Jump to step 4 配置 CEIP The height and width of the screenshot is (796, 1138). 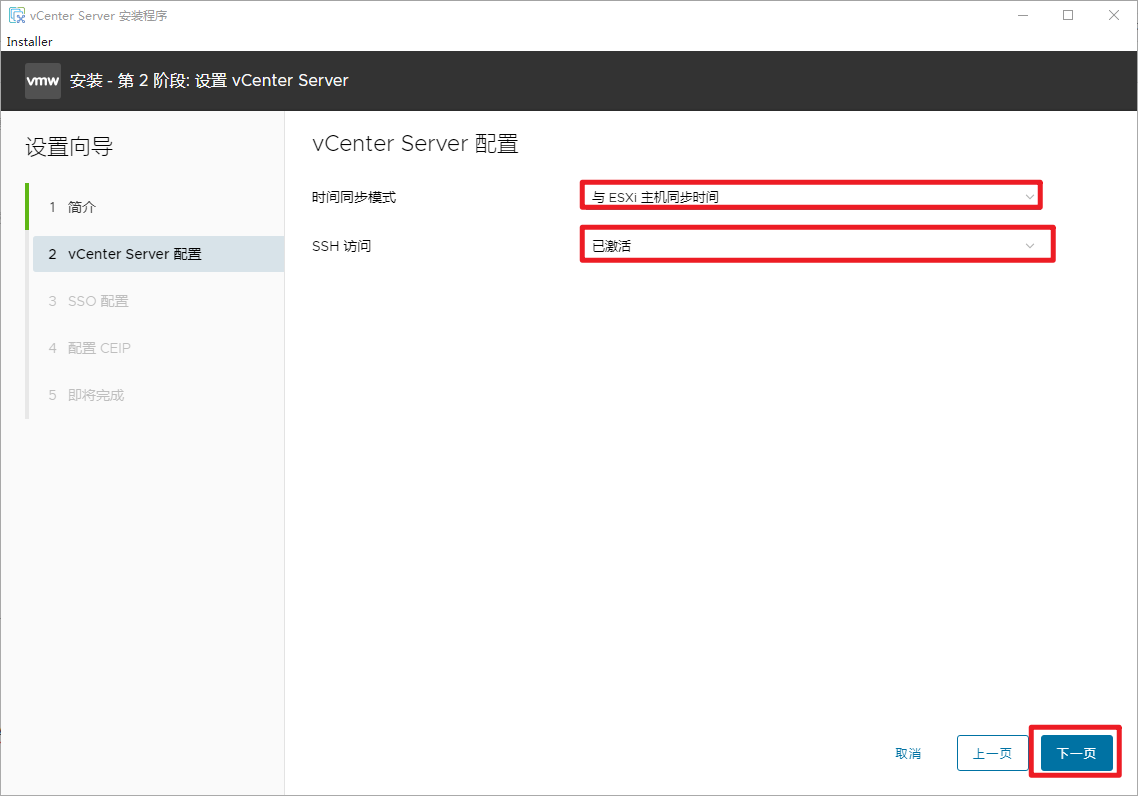99,348
